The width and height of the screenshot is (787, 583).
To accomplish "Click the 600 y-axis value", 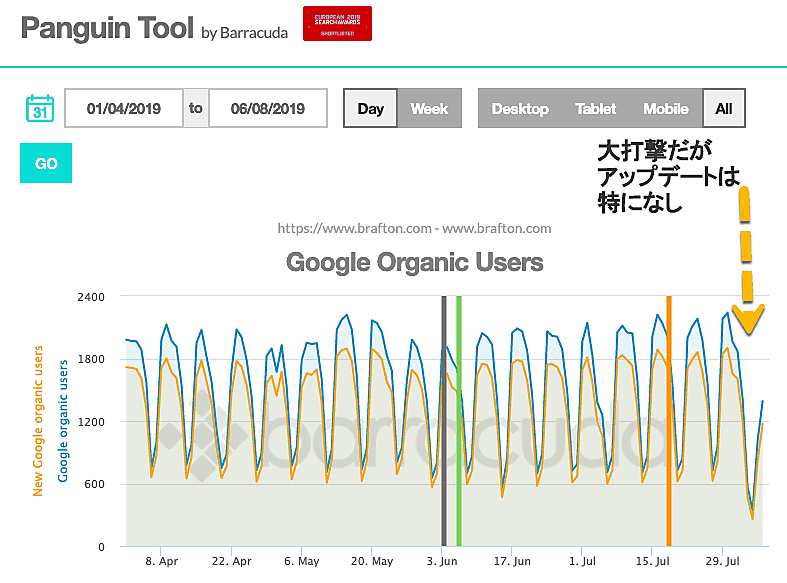I will 94,484.
